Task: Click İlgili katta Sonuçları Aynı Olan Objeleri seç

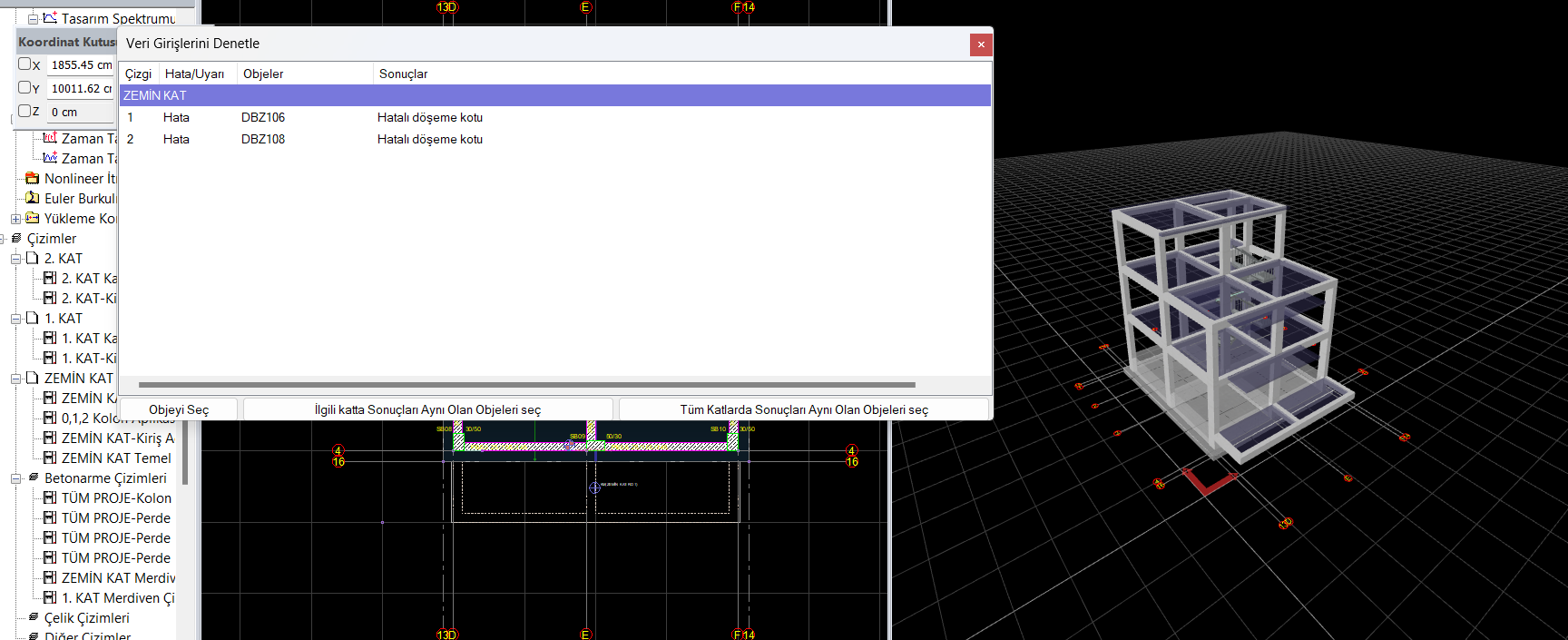Action: [427, 409]
